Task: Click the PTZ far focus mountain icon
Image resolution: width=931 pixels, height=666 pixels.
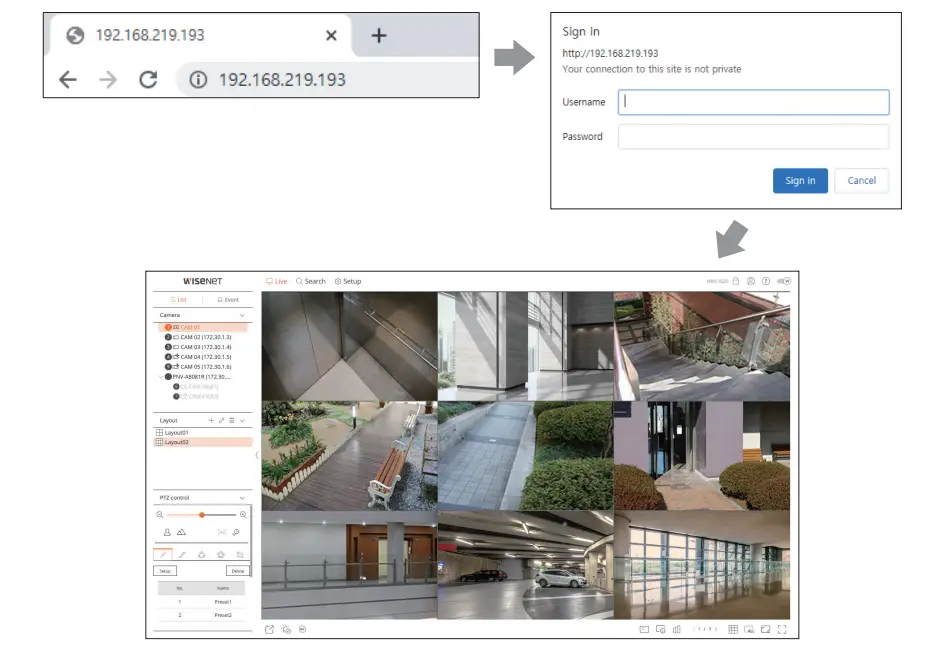Action: [x=181, y=532]
